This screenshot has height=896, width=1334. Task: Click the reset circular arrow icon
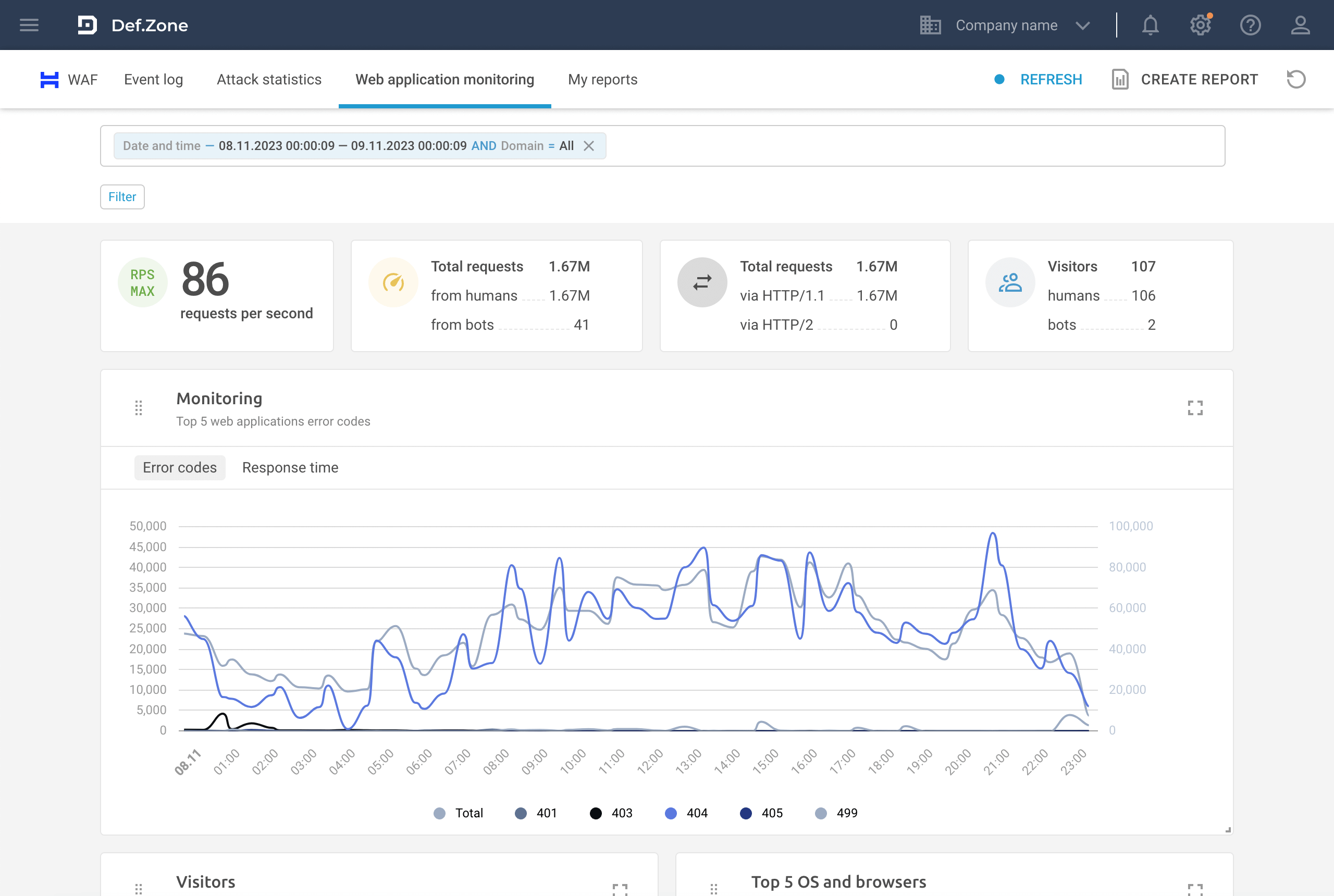coord(1296,79)
